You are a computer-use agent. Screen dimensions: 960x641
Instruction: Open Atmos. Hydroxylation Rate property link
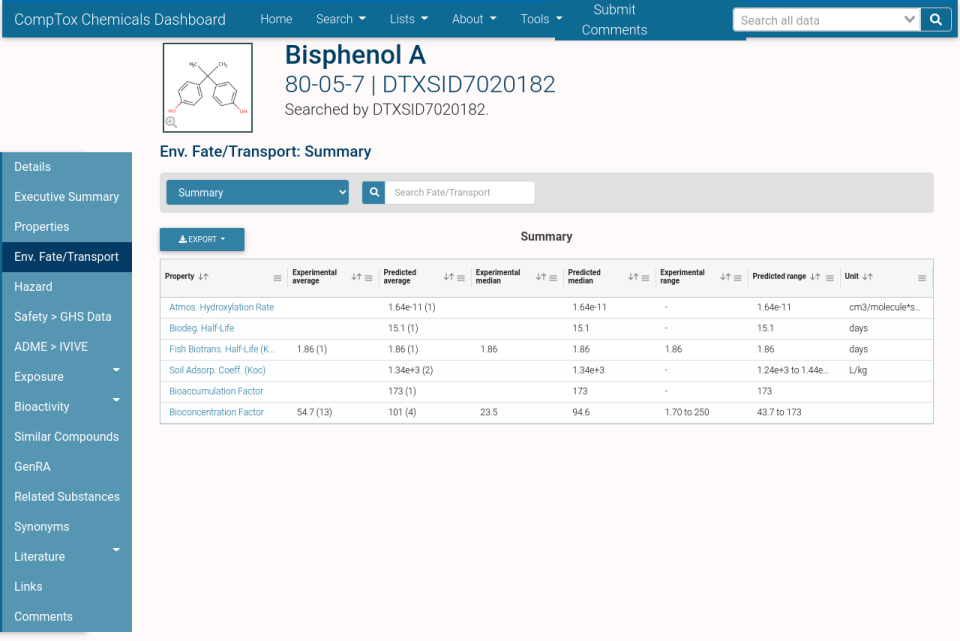click(x=222, y=307)
